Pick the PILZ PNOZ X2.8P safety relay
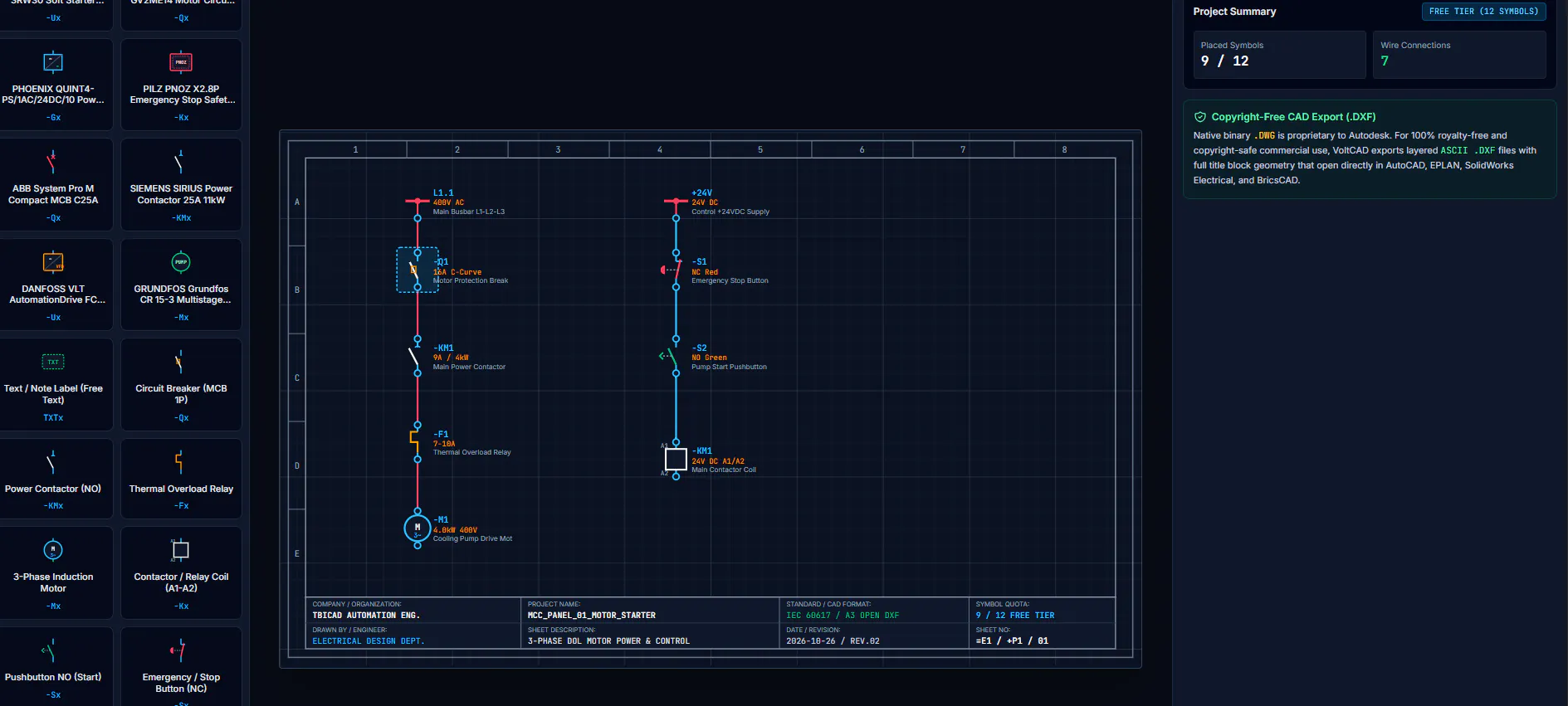The image size is (1568, 706). pyautogui.click(x=181, y=85)
